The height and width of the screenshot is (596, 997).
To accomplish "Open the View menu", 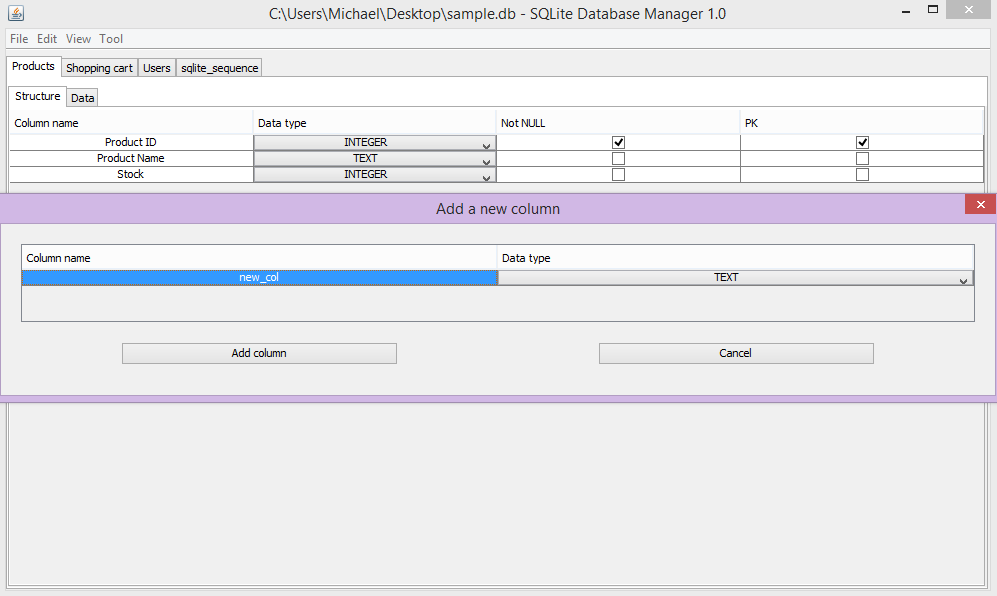I will 78,39.
